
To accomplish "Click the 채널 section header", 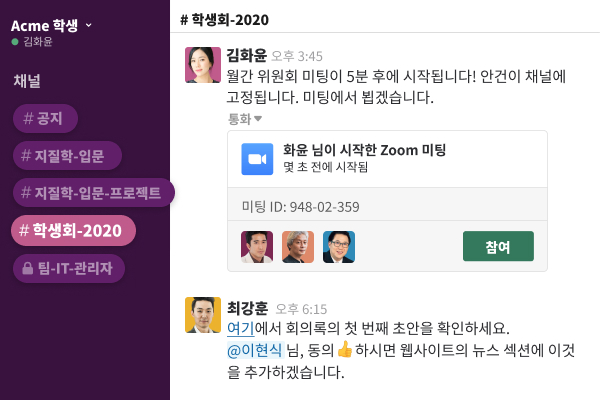I will [26, 80].
